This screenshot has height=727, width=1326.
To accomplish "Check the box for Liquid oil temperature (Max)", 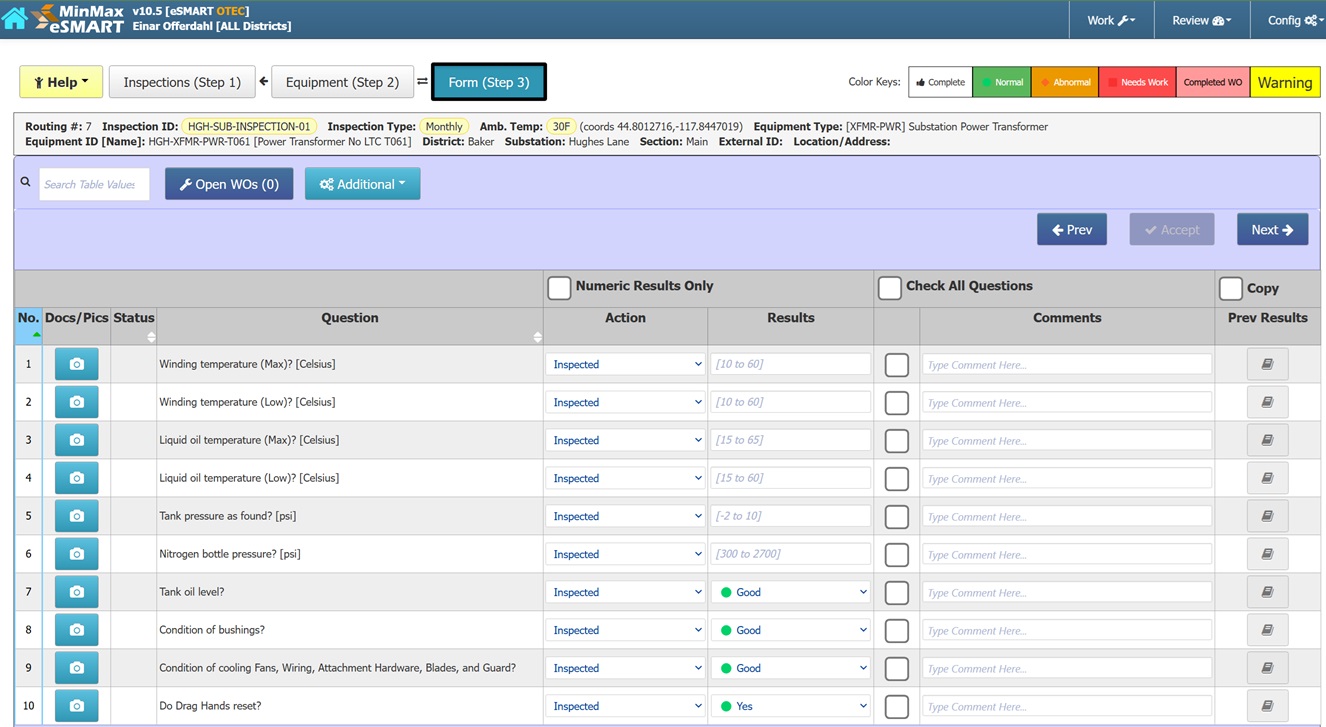I will 897,441.
